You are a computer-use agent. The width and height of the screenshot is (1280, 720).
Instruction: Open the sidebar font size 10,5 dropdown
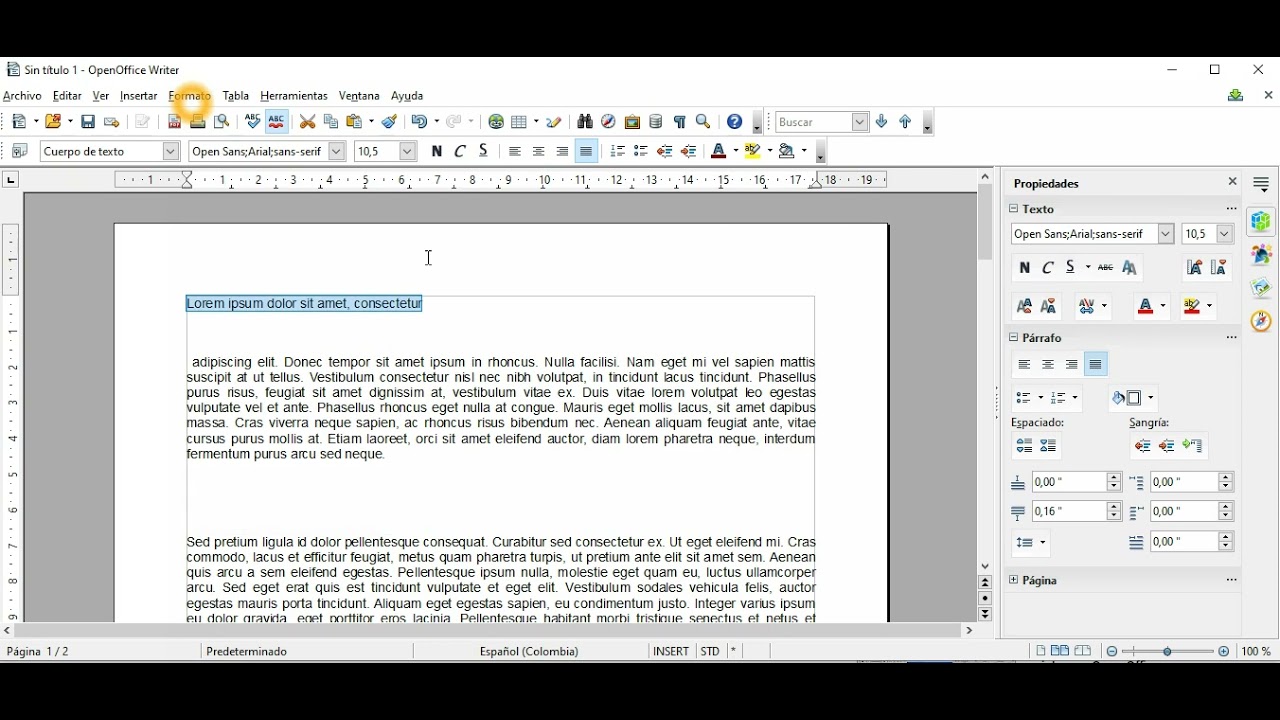(x=1225, y=234)
